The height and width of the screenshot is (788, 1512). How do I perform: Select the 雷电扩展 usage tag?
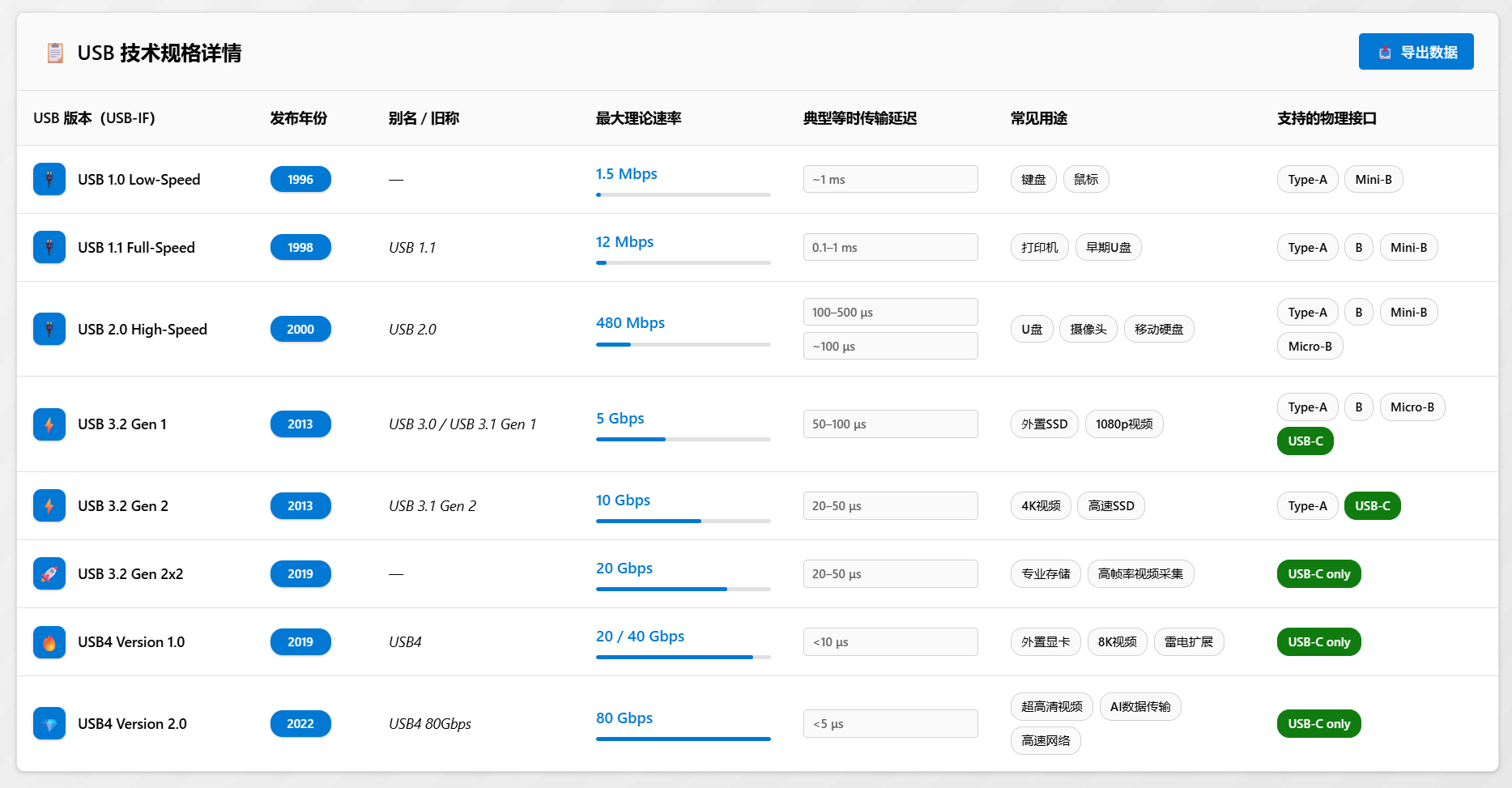tap(1189, 642)
